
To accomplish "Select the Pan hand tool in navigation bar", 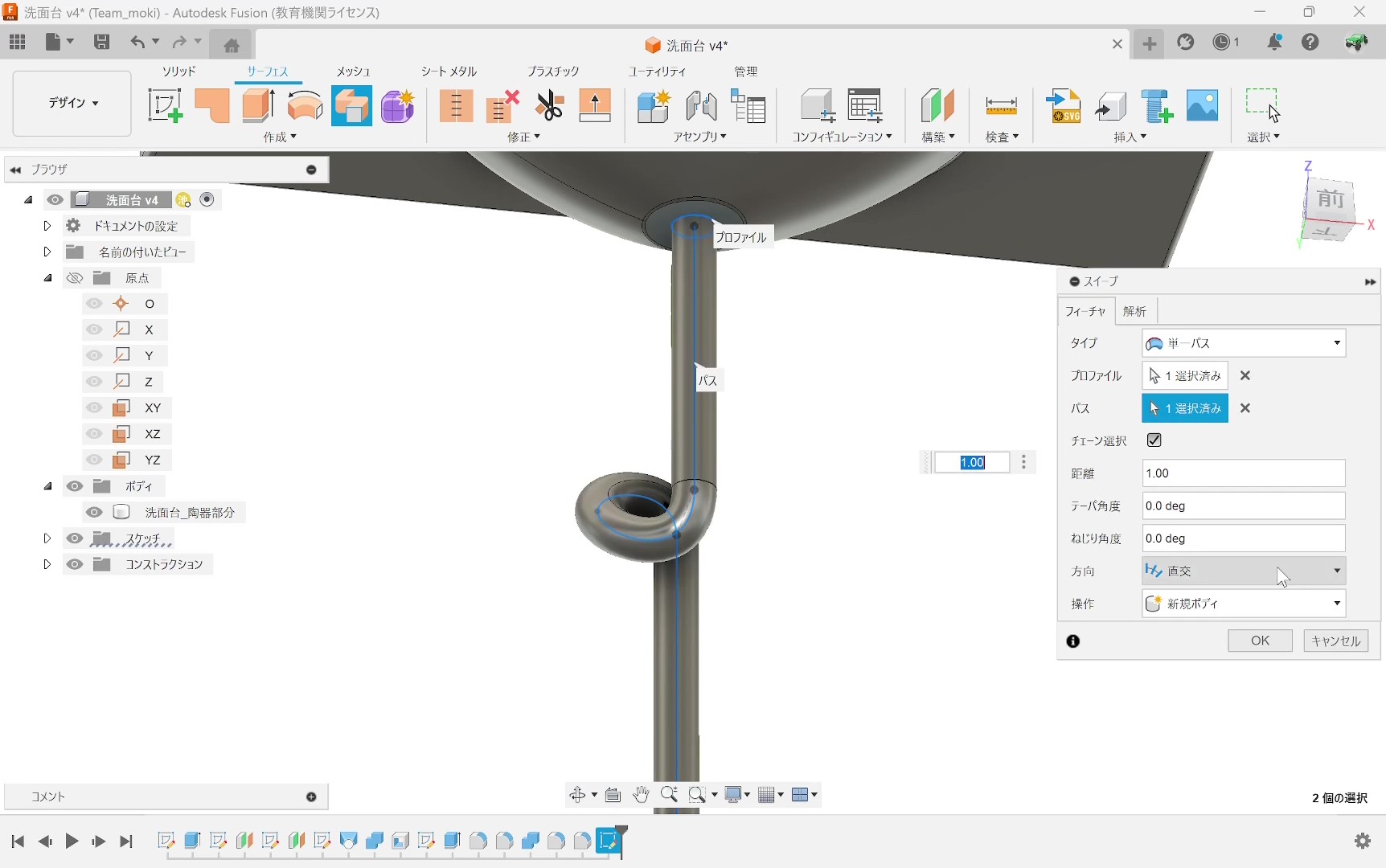I will [641, 795].
